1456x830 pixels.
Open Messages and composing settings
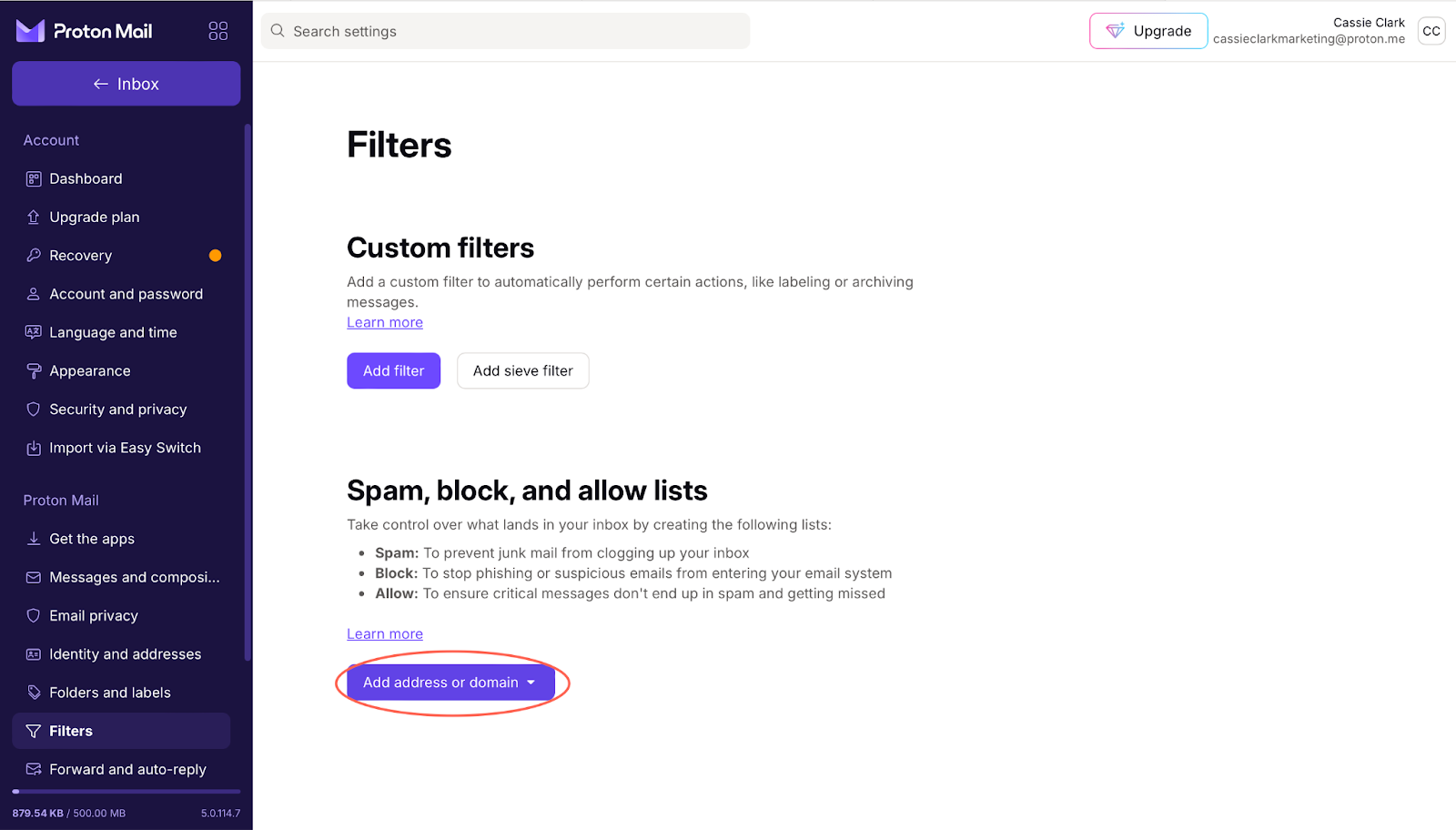coord(134,577)
